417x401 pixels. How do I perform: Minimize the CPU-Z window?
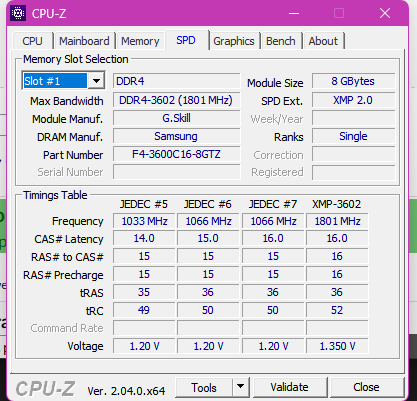(294, 13)
